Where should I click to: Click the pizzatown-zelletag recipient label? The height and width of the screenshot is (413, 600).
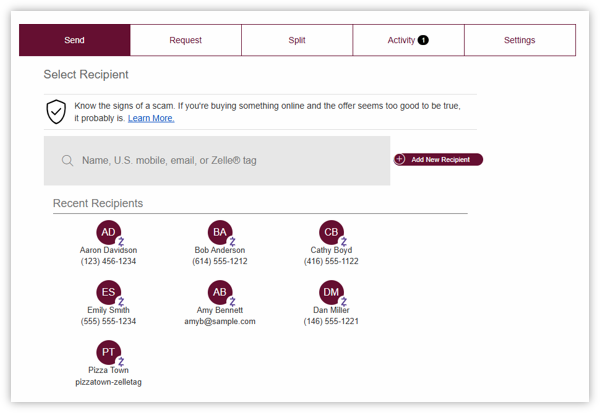108,382
